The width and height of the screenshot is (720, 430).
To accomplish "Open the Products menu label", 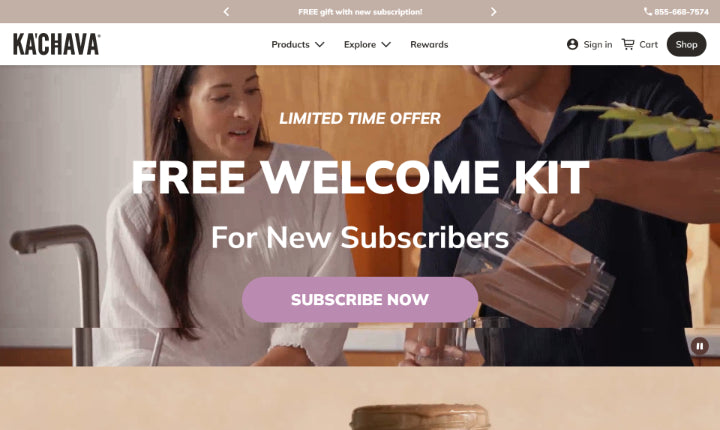I will tap(290, 45).
